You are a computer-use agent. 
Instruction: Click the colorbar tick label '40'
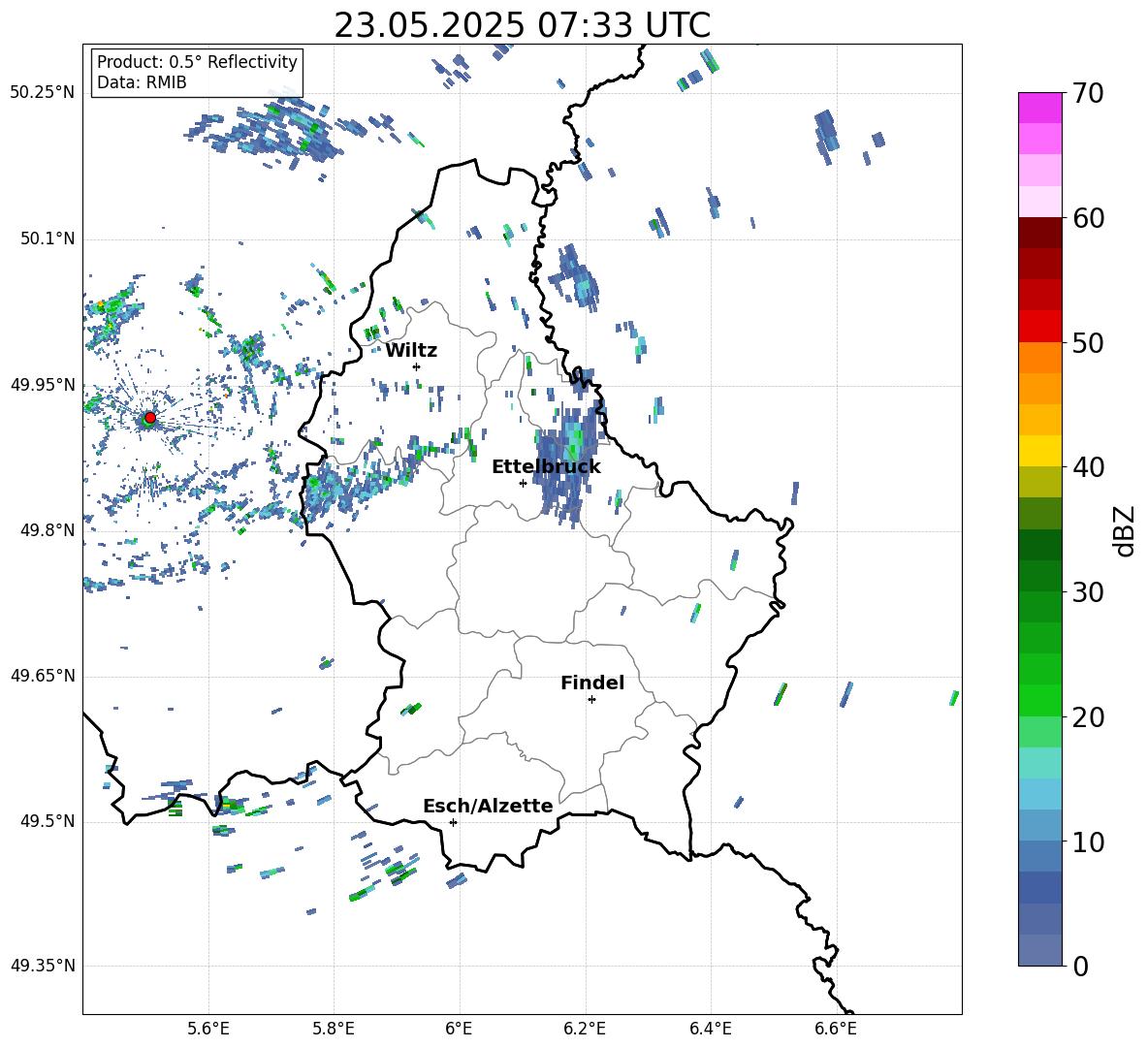click(1087, 467)
